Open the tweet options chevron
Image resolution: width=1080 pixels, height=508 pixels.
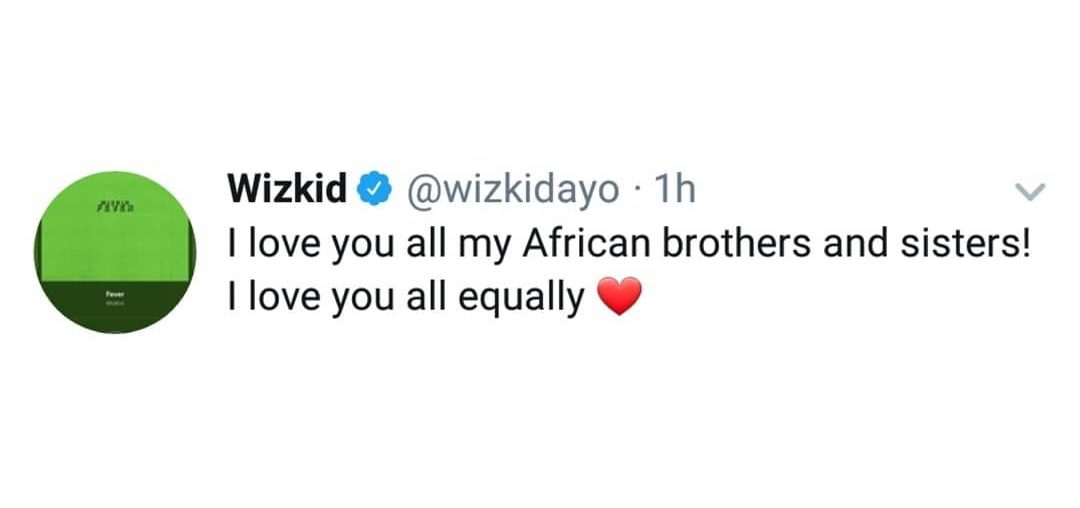pos(1030,190)
